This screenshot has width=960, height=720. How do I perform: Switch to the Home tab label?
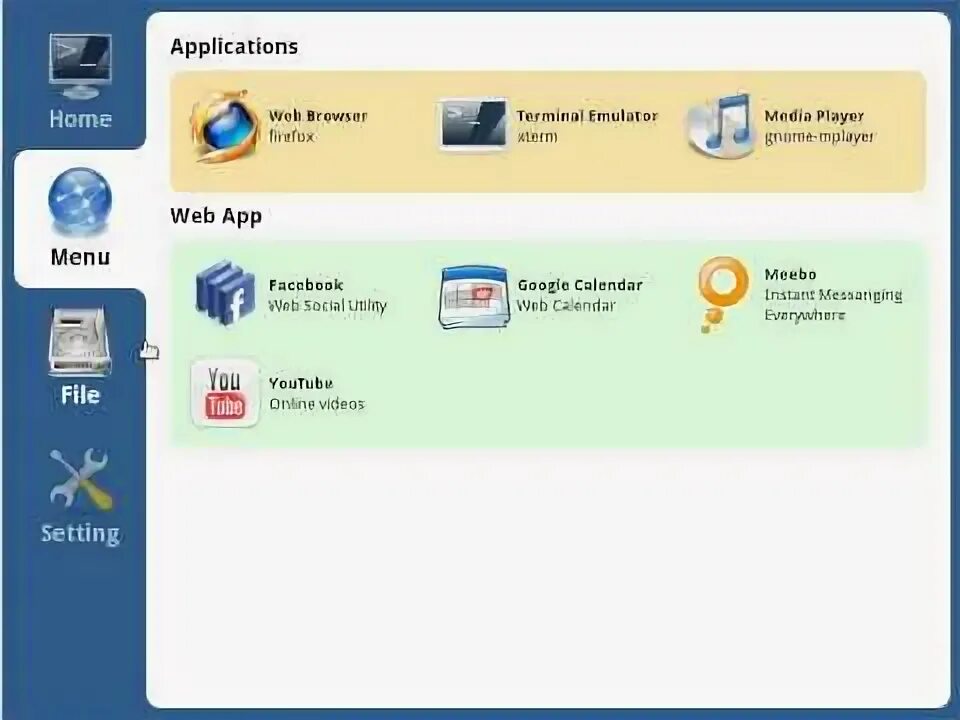coord(80,118)
